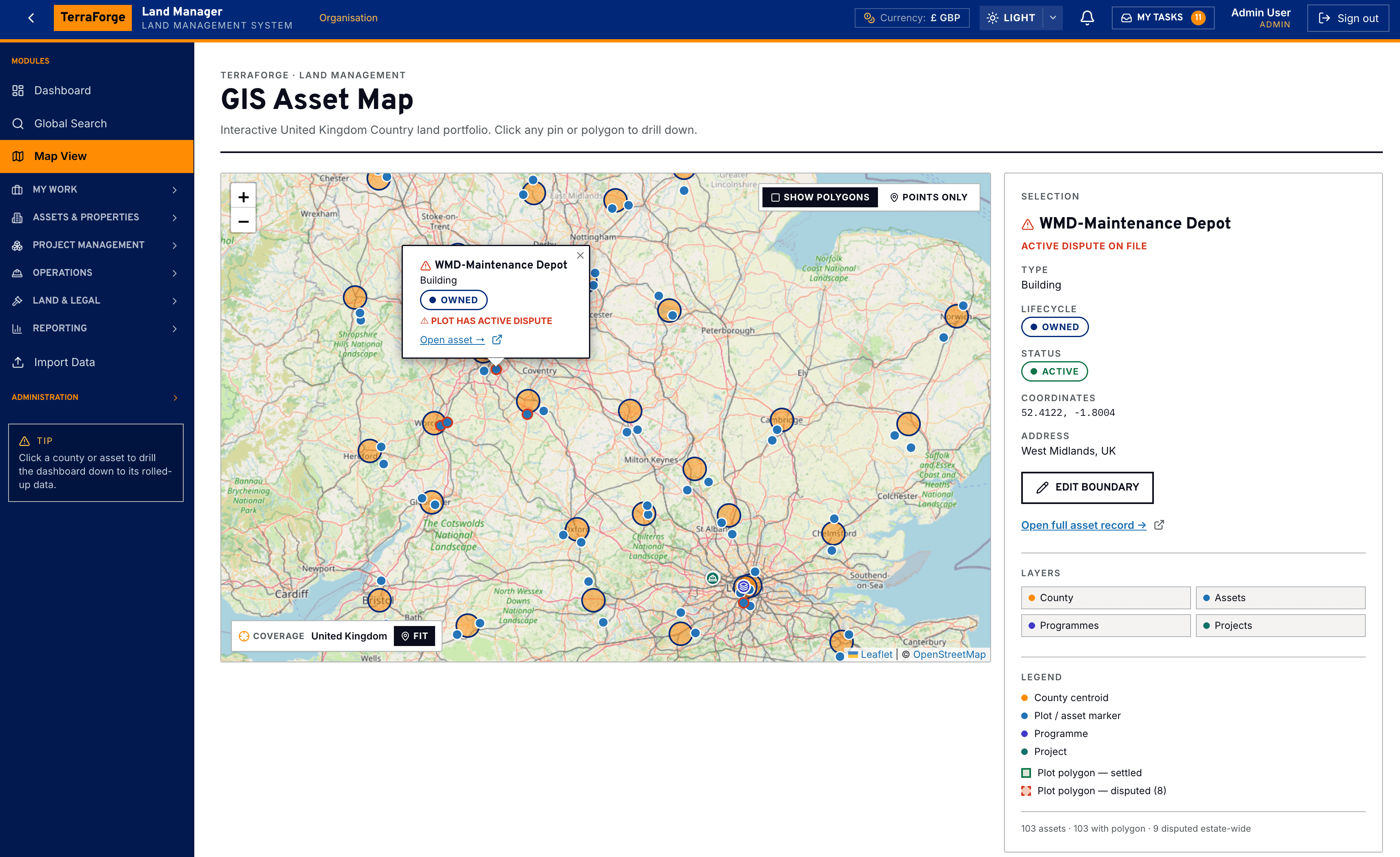Image resolution: width=1400 pixels, height=857 pixels.
Task: Open the Global Search icon
Action: pyautogui.click(x=18, y=123)
